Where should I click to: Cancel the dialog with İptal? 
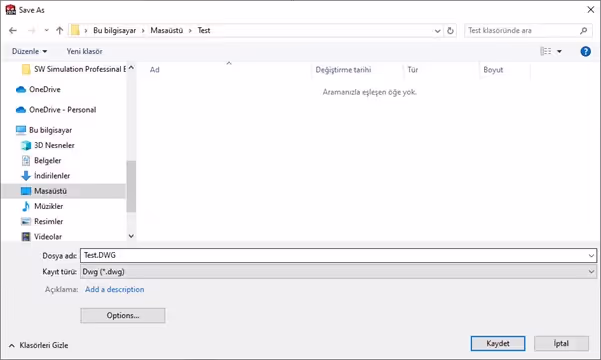pos(561,344)
